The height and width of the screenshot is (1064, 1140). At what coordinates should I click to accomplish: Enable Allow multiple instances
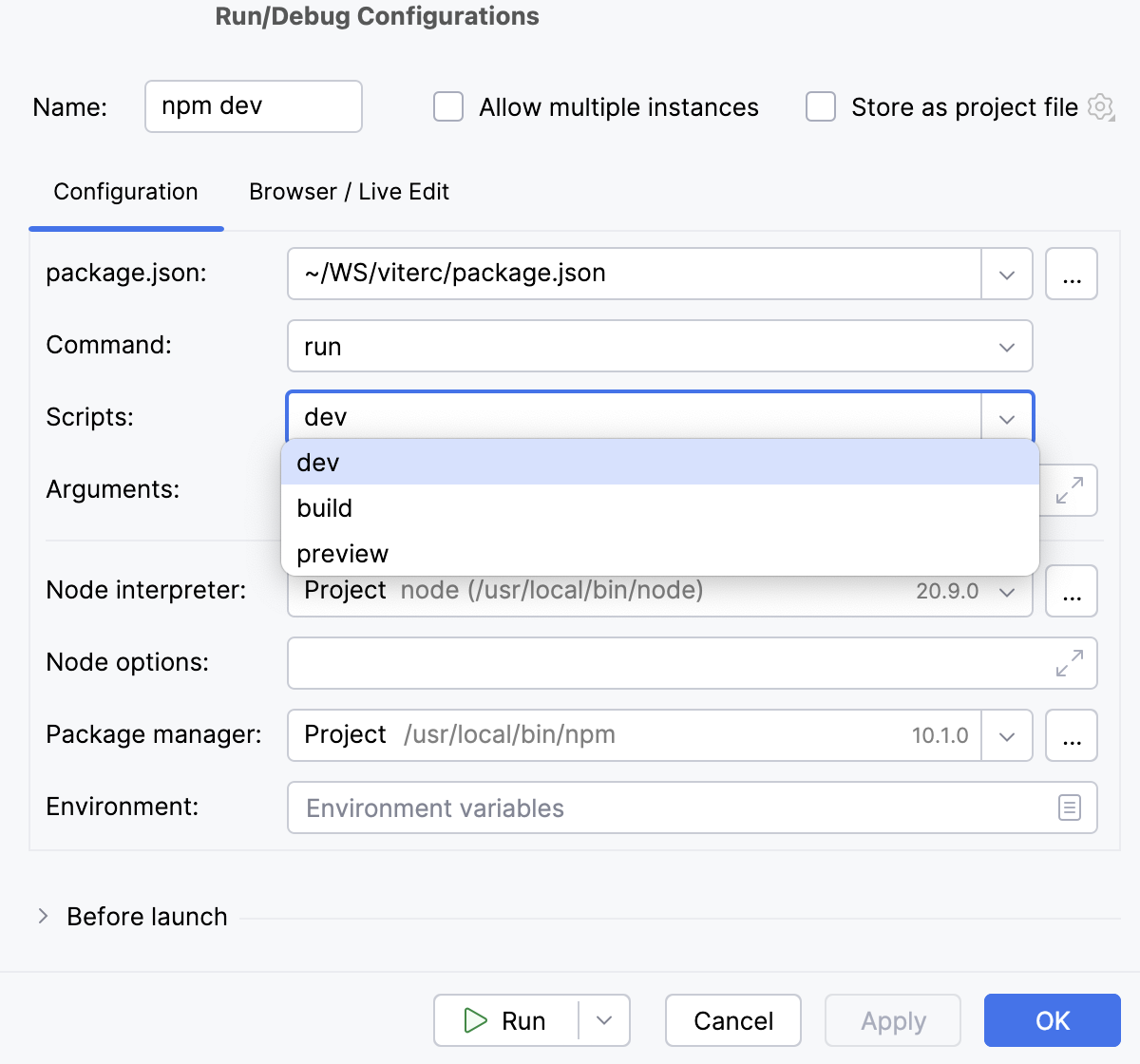pyautogui.click(x=447, y=107)
